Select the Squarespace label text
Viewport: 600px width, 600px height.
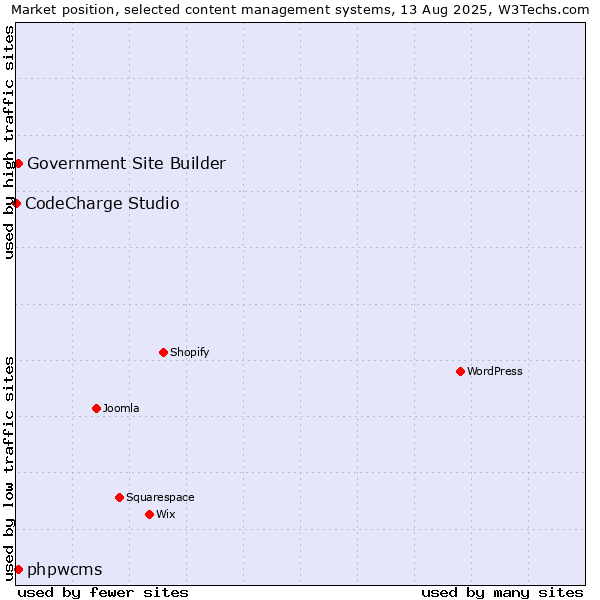pos(160,497)
